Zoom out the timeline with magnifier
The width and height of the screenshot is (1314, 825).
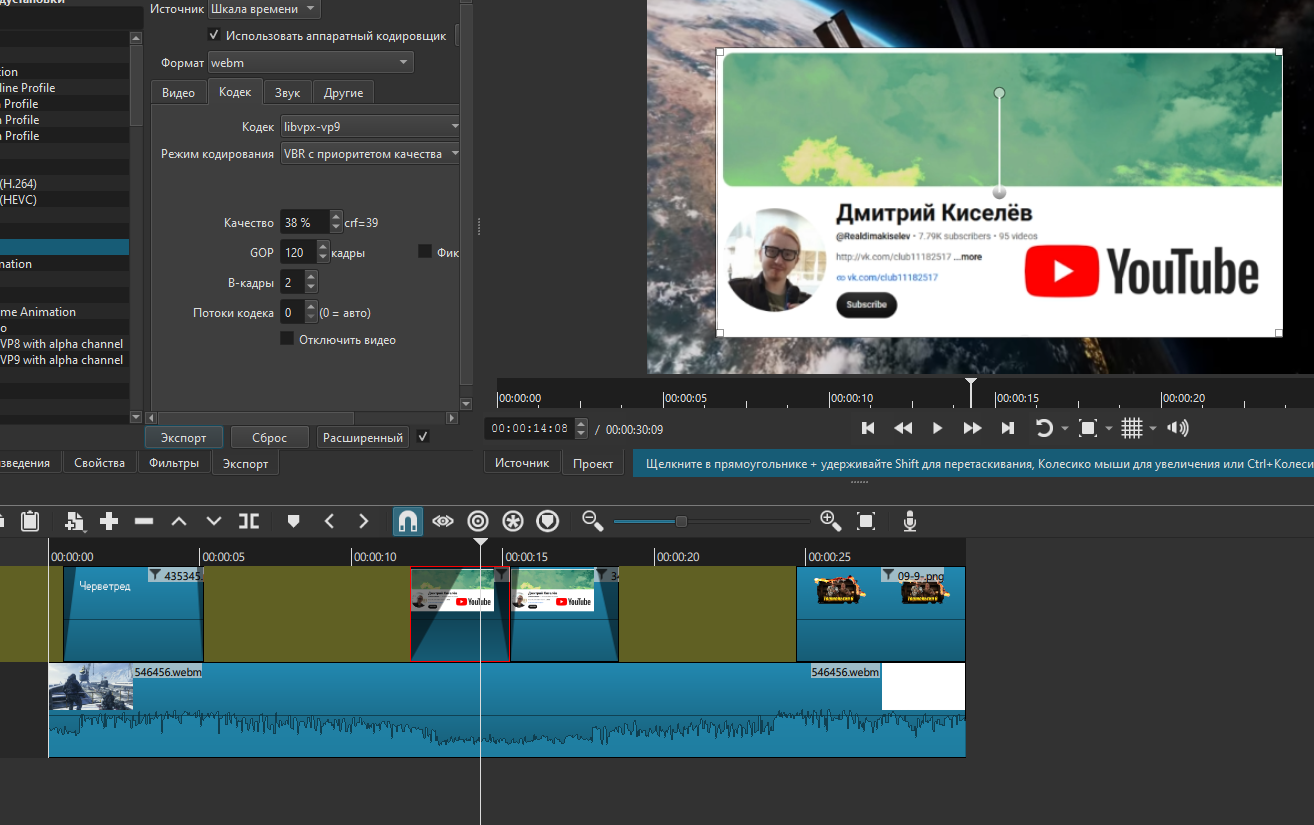(x=593, y=521)
